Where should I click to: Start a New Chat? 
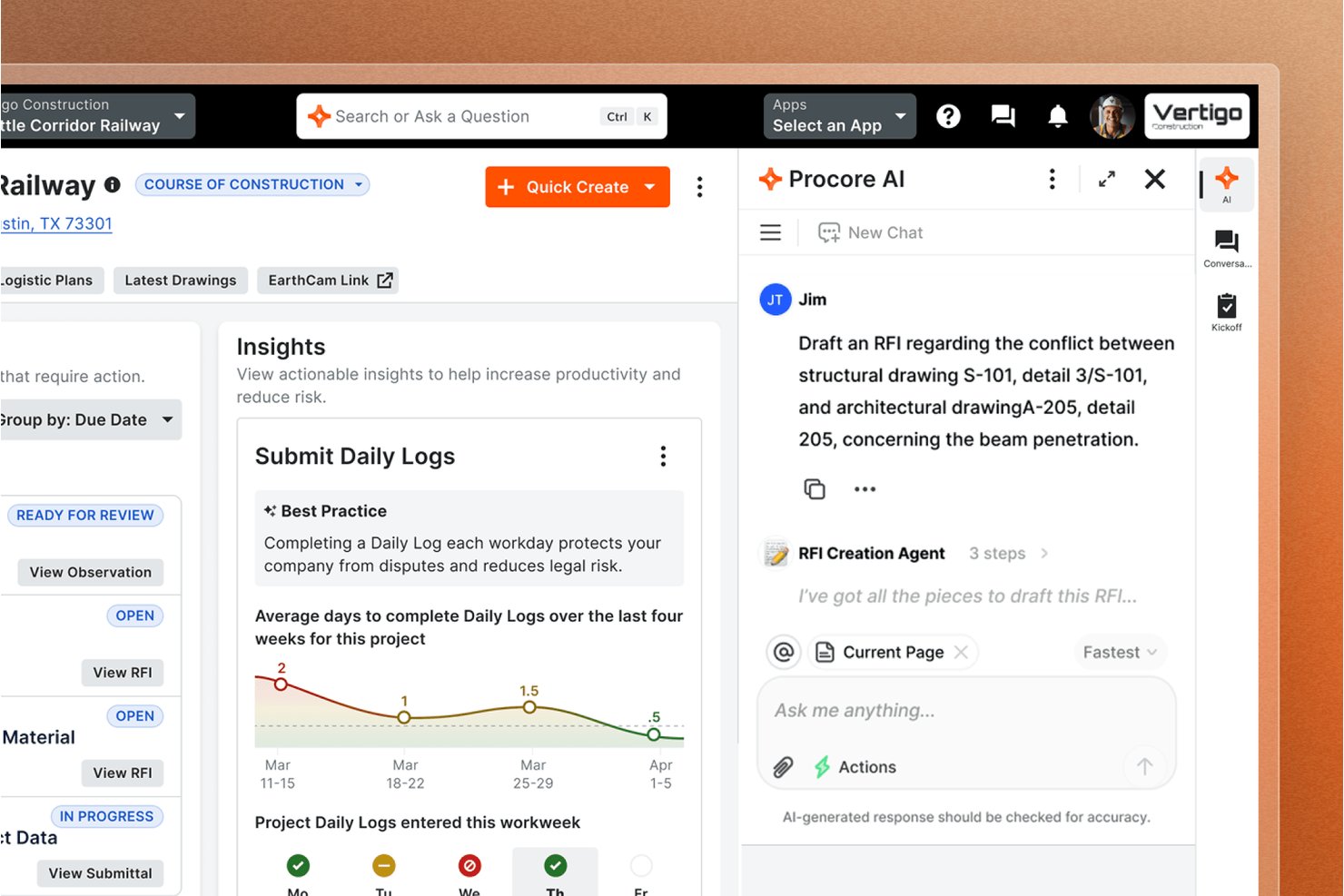[x=870, y=232]
